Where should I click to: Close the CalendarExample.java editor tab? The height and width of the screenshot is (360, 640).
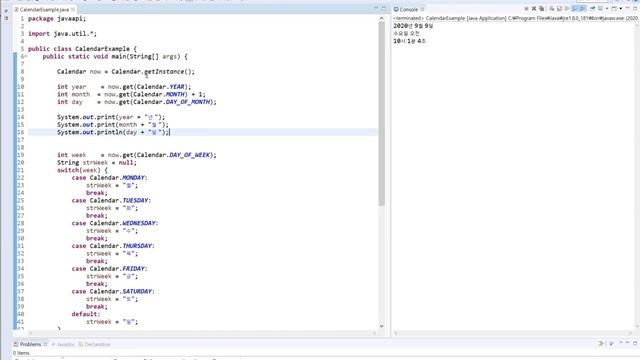point(73,9)
